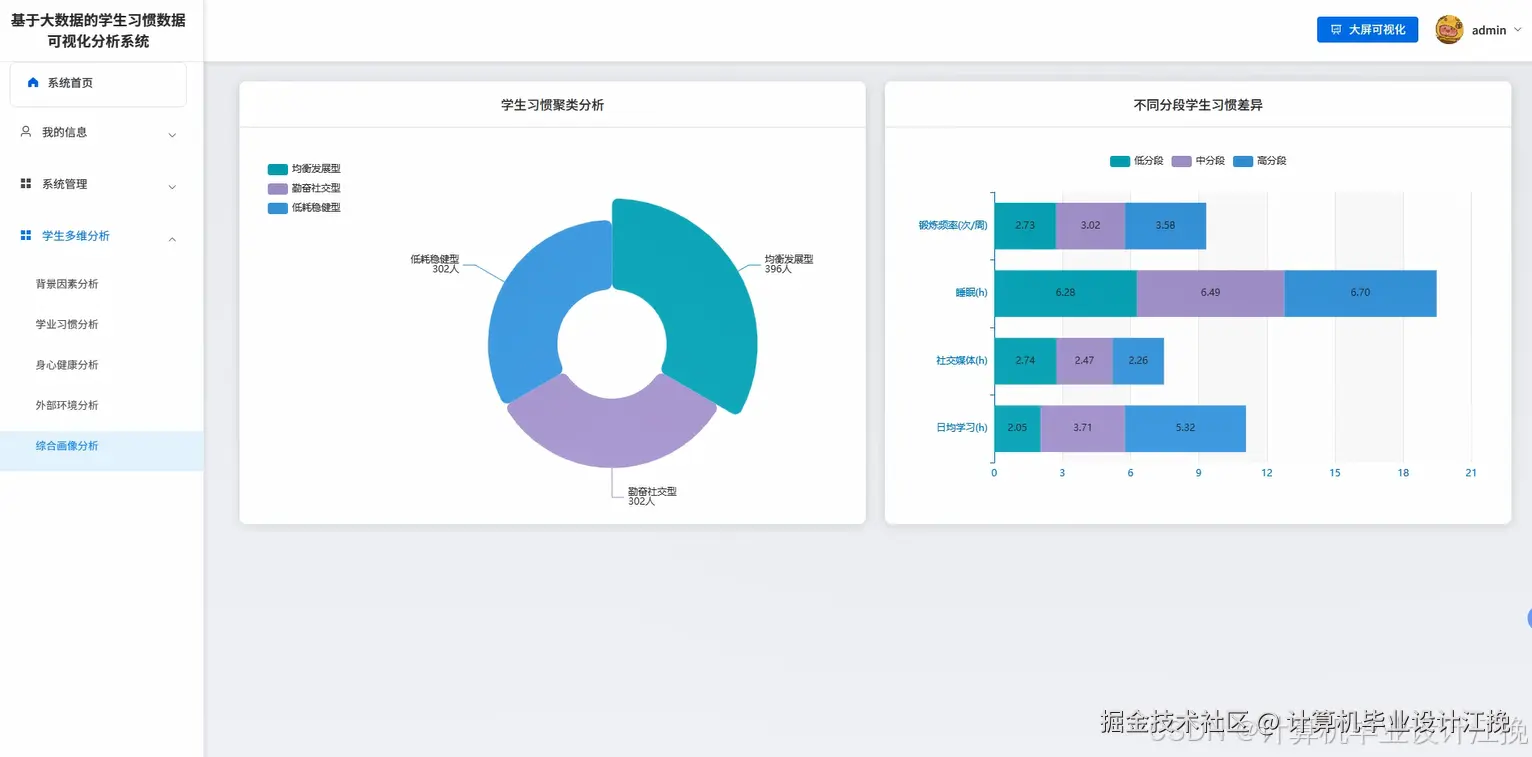The height and width of the screenshot is (757, 1532).
Task: Click the user icon beside 我的信息
Action: click(26, 131)
